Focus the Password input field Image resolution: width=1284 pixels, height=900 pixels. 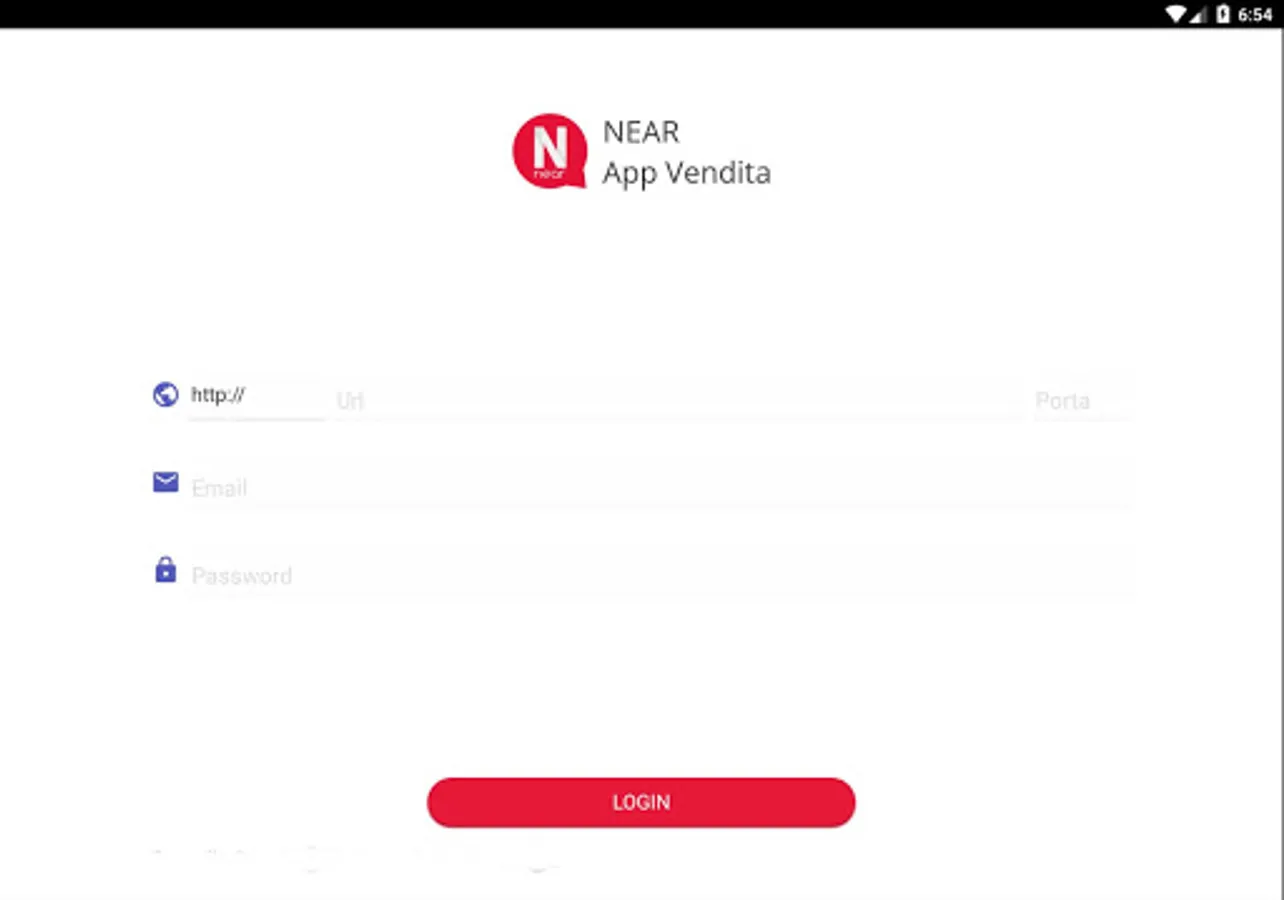pos(659,575)
